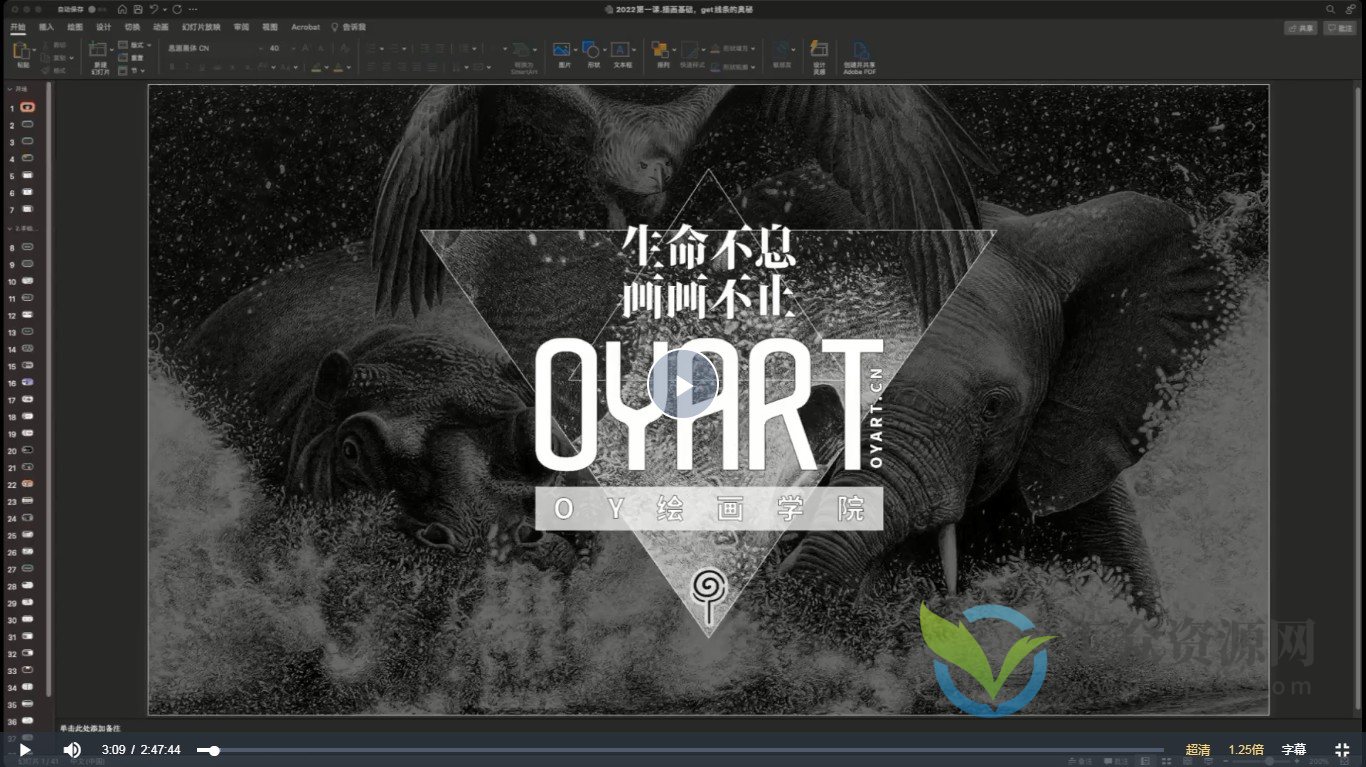Select slide 22 thumbnail
This screenshot has width=1366, height=767.
click(28, 484)
